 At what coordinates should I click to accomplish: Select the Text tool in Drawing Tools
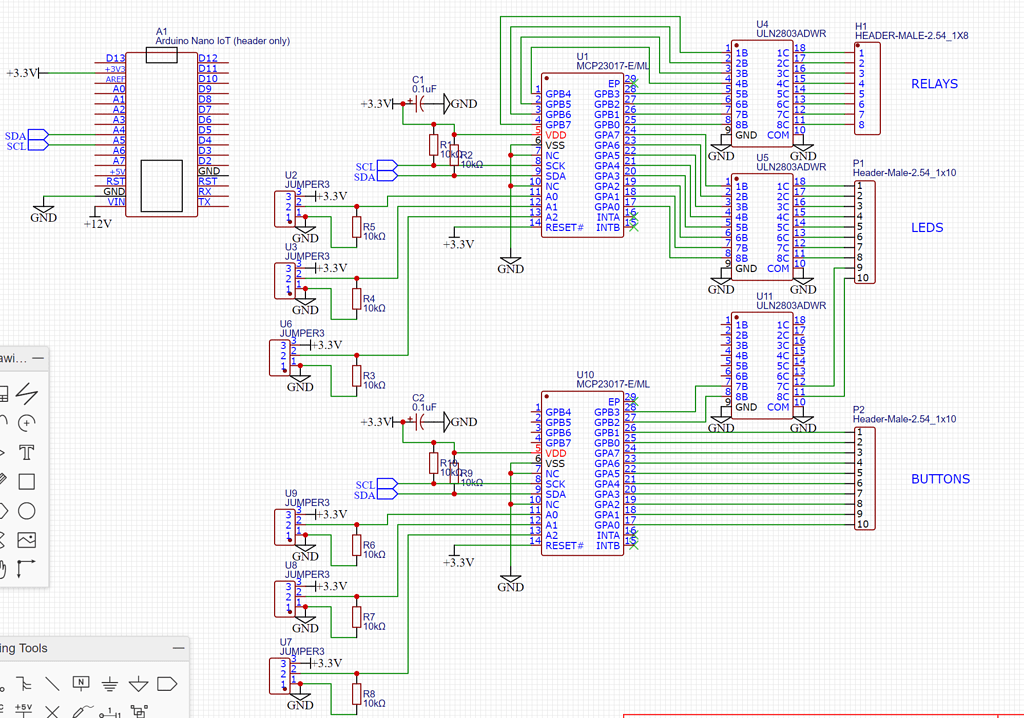[27, 451]
